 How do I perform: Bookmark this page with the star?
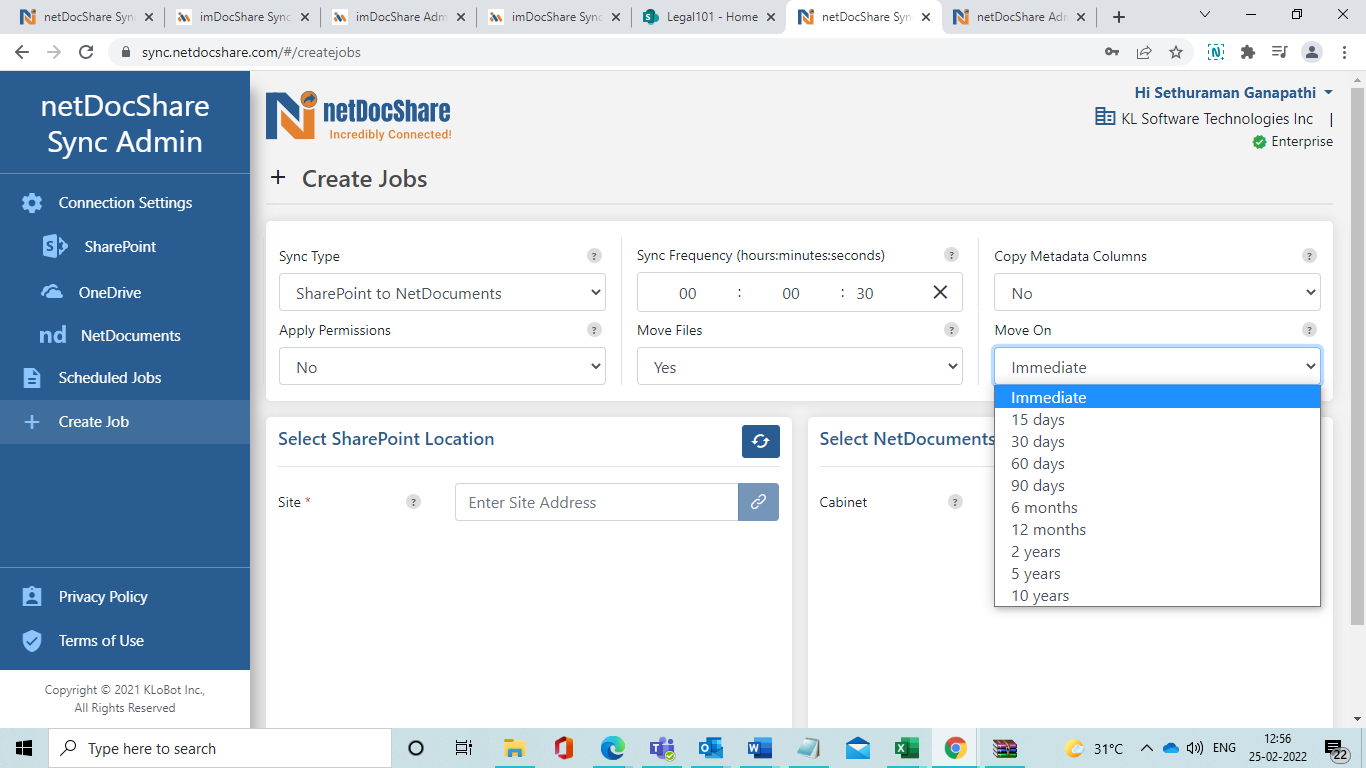tap(1176, 52)
